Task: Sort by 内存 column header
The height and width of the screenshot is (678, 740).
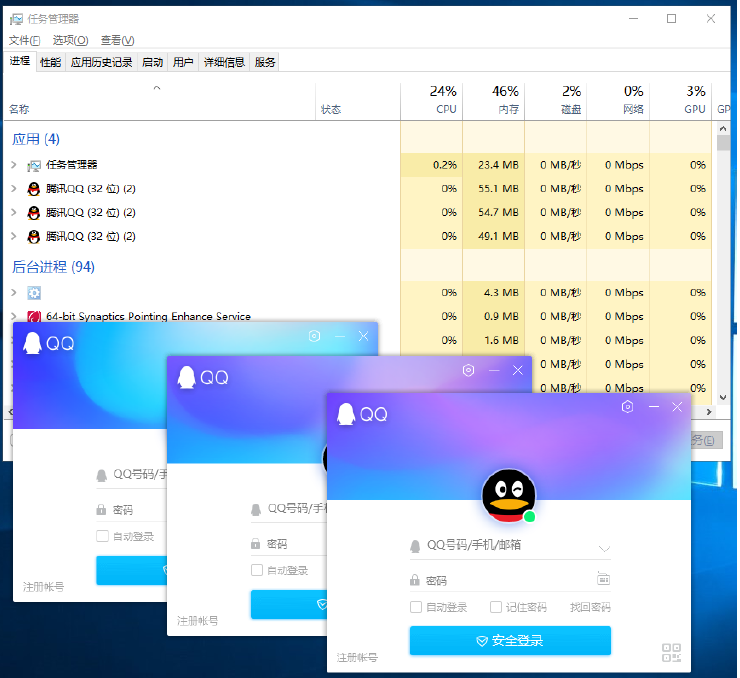Action: tap(494, 100)
